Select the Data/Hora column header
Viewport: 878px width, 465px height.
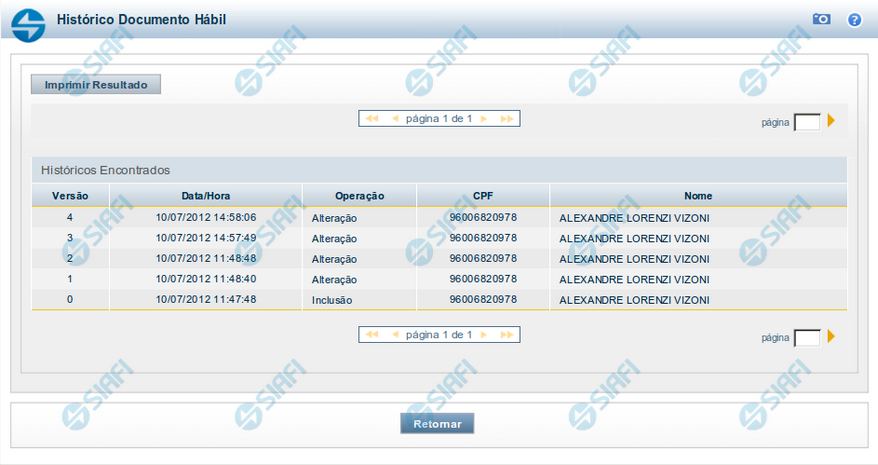206,196
